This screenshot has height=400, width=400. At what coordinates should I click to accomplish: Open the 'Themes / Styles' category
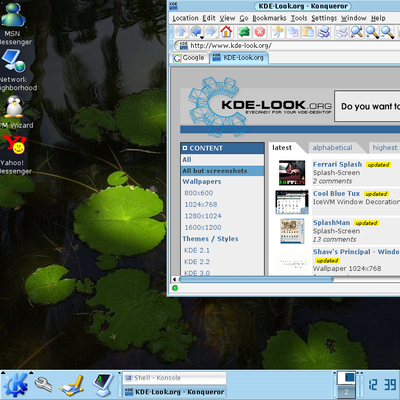pyautogui.click(x=210, y=239)
